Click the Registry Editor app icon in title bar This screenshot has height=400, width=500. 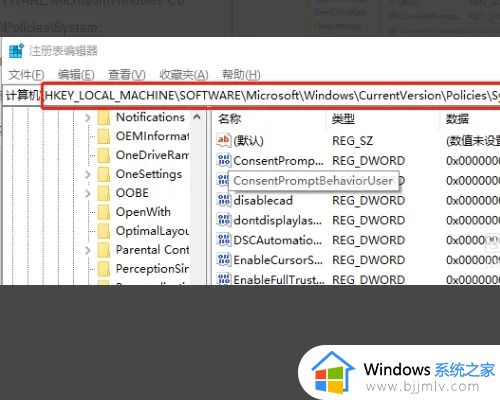tap(16, 51)
